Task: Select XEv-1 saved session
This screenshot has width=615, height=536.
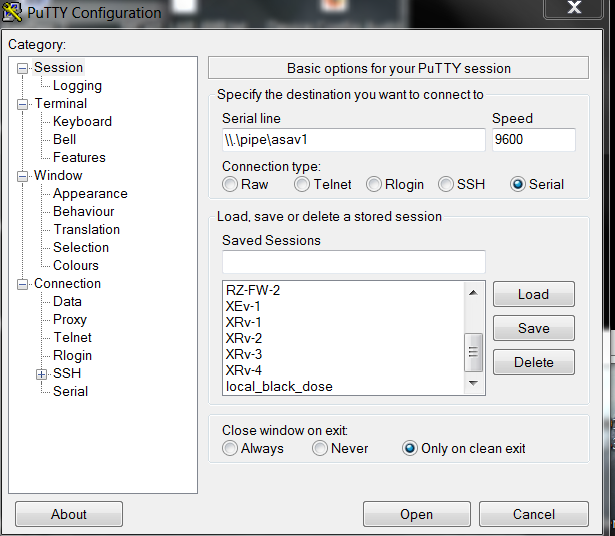Action: click(344, 306)
